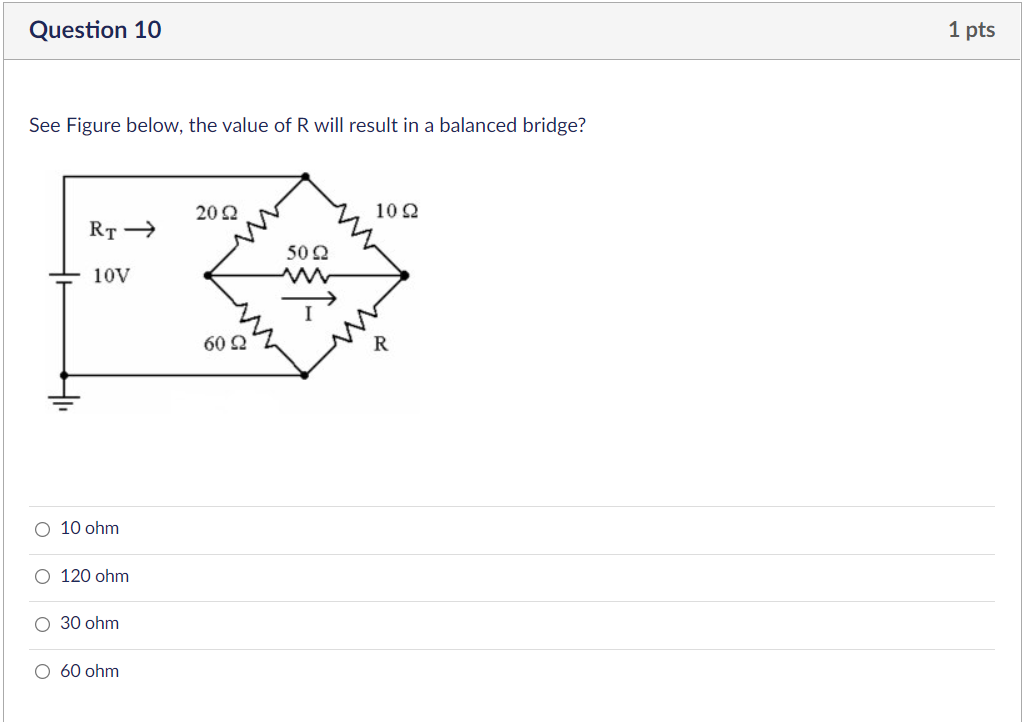This screenshot has height=722, width=1022.
Task: Click the 30 ohm answer label text
Action: [x=91, y=623]
